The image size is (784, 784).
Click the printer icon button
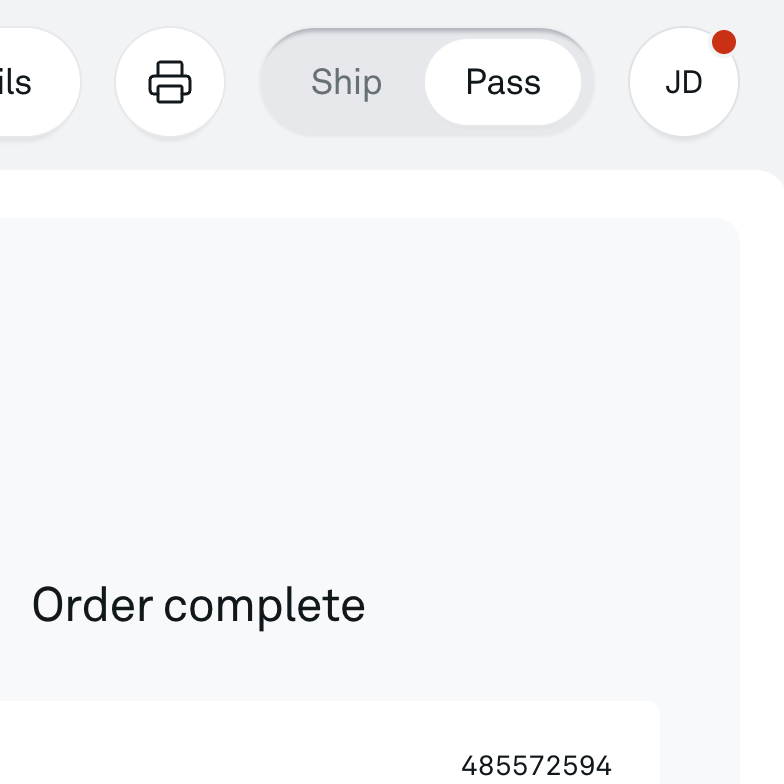pos(170,82)
